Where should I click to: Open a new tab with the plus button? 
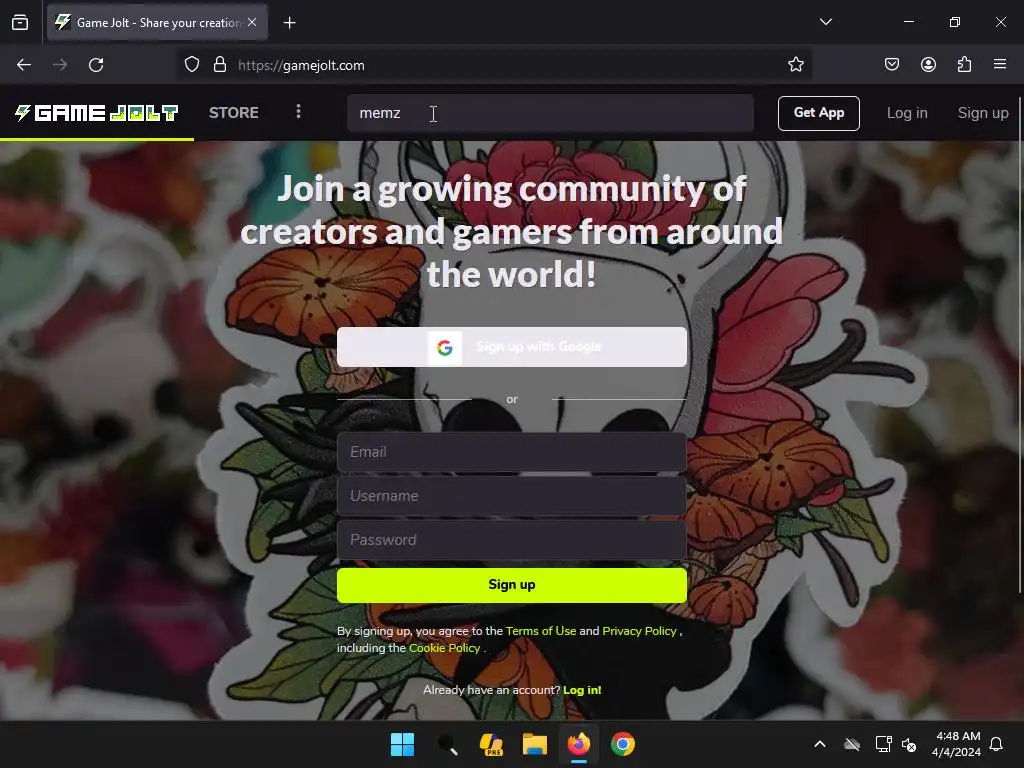point(290,23)
